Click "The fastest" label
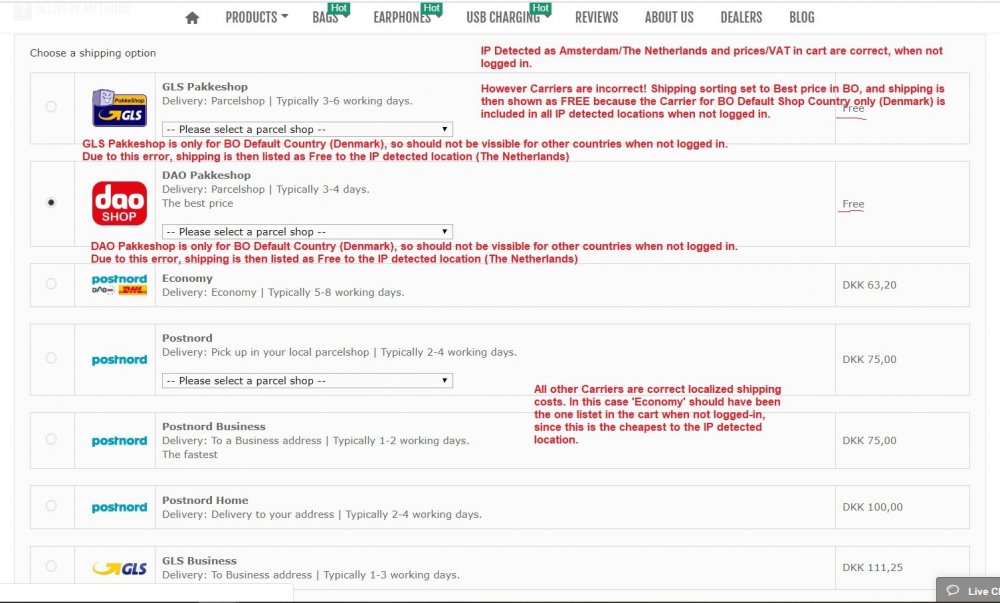The height and width of the screenshot is (603, 1000). (x=189, y=454)
